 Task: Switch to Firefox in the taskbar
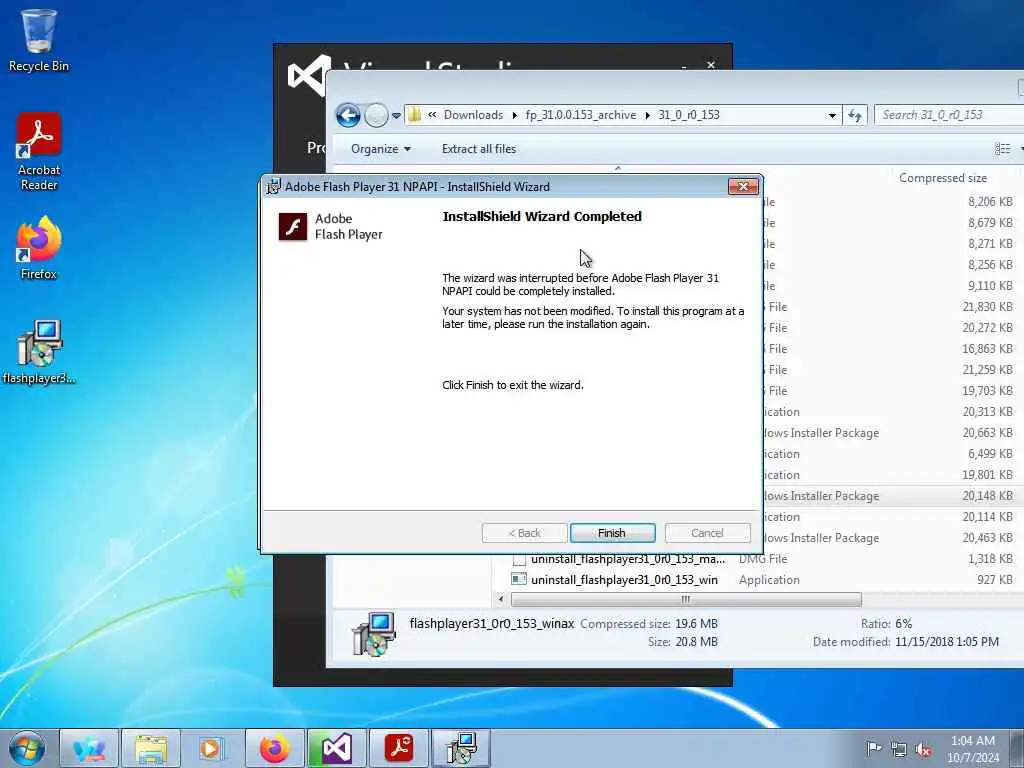tap(275, 748)
